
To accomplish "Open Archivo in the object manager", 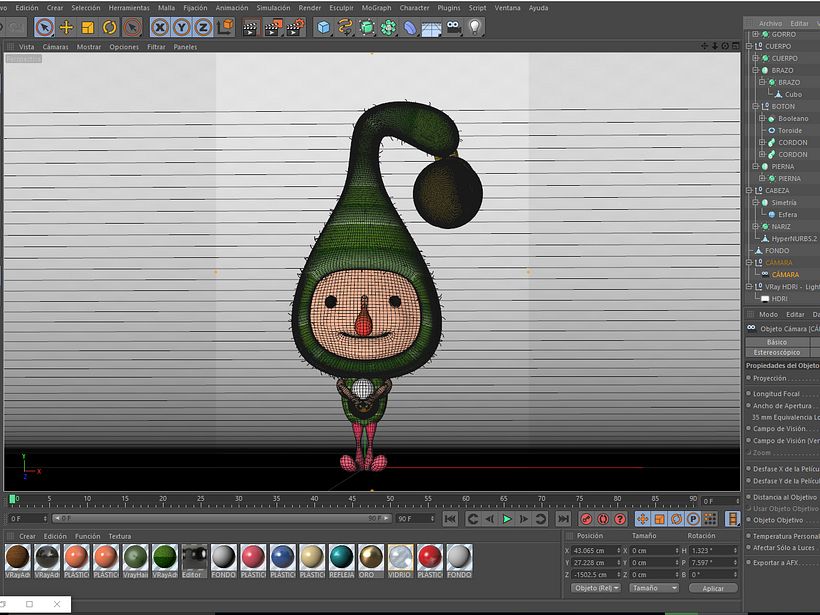I will (x=770, y=23).
